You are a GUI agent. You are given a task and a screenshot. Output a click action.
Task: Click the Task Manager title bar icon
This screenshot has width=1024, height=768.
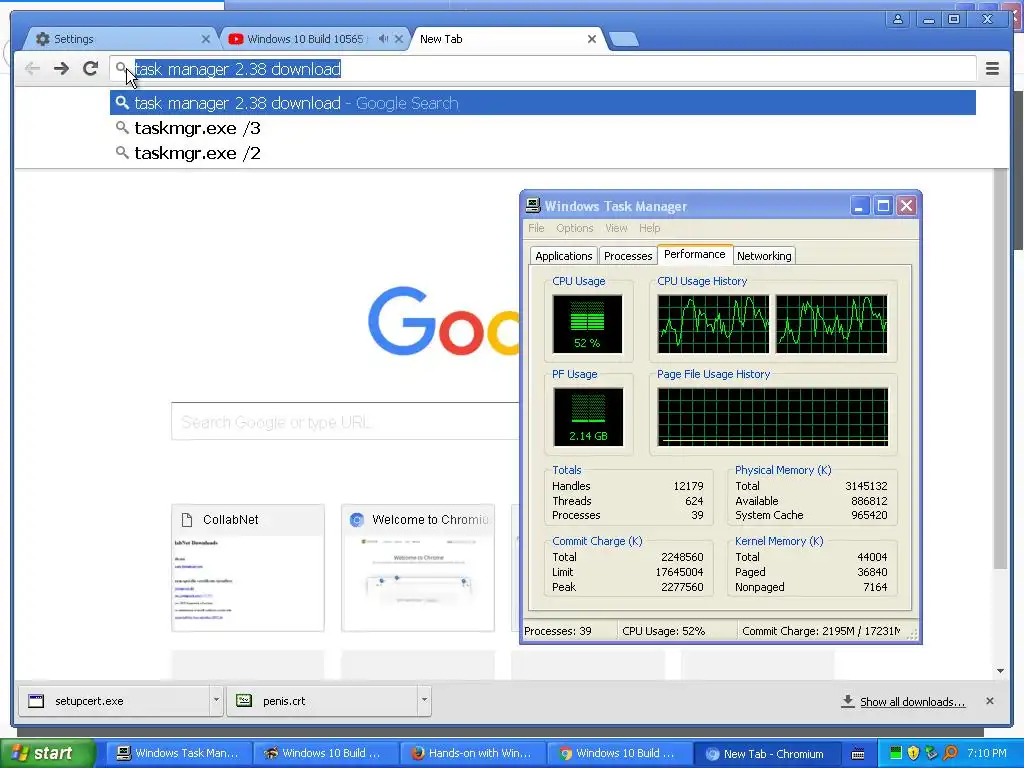(x=533, y=206)
